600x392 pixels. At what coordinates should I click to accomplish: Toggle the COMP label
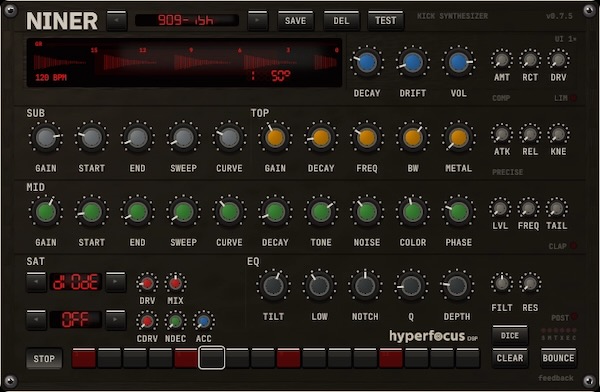[501, 98]
